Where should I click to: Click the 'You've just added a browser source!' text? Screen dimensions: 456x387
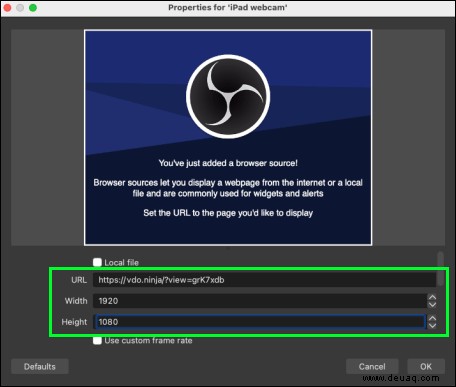pyautogui.click(x=228, y=163)
